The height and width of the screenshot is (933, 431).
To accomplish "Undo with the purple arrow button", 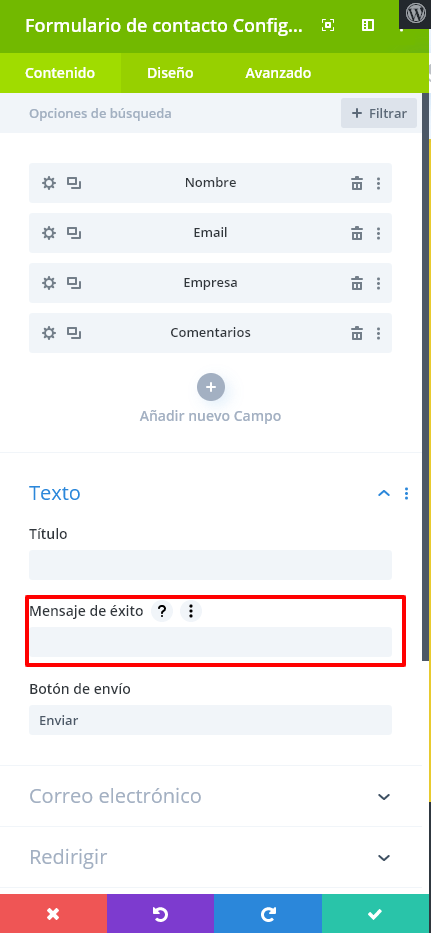I will [161, 913].
